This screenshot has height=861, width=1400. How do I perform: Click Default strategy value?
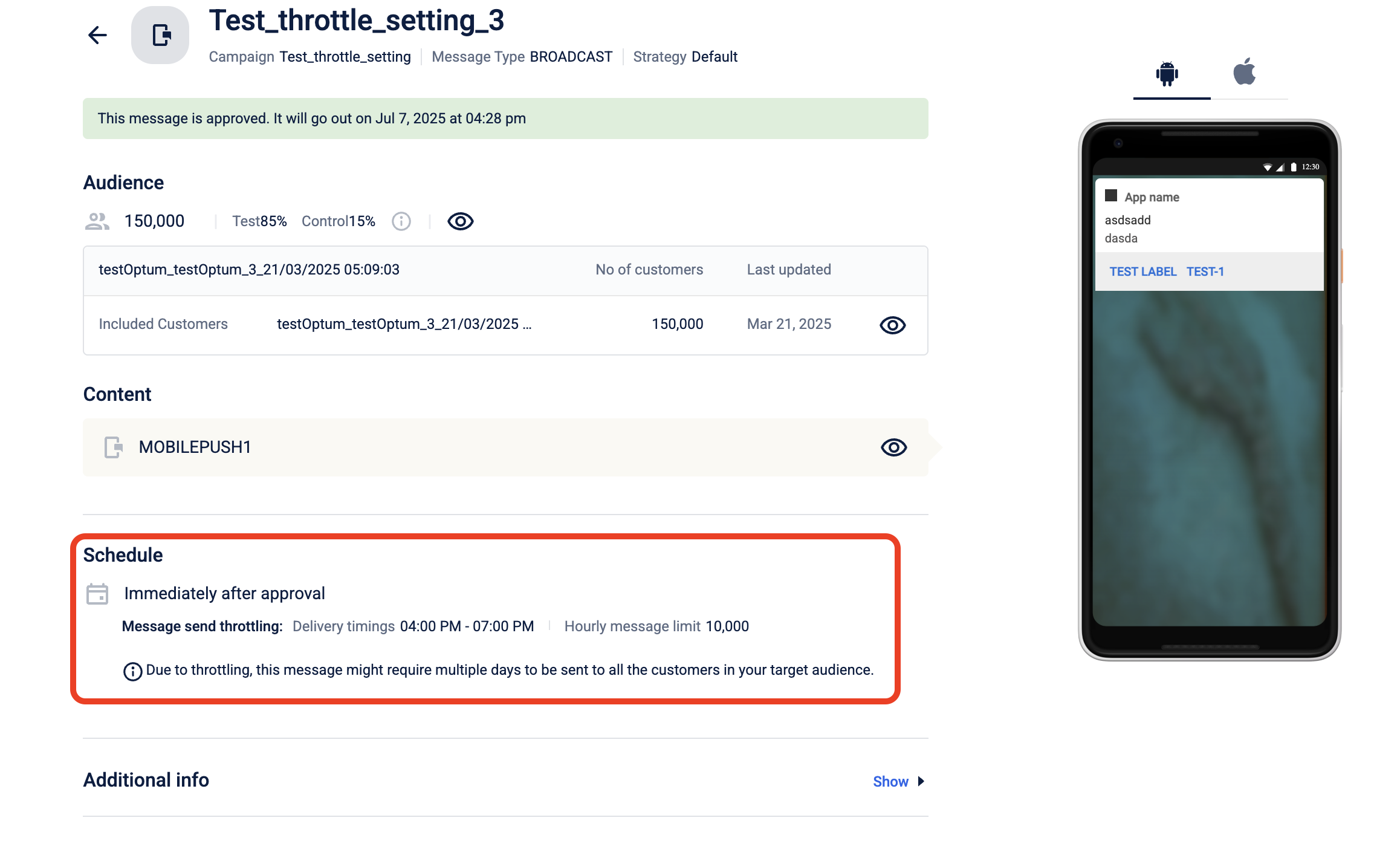[715, 57]
